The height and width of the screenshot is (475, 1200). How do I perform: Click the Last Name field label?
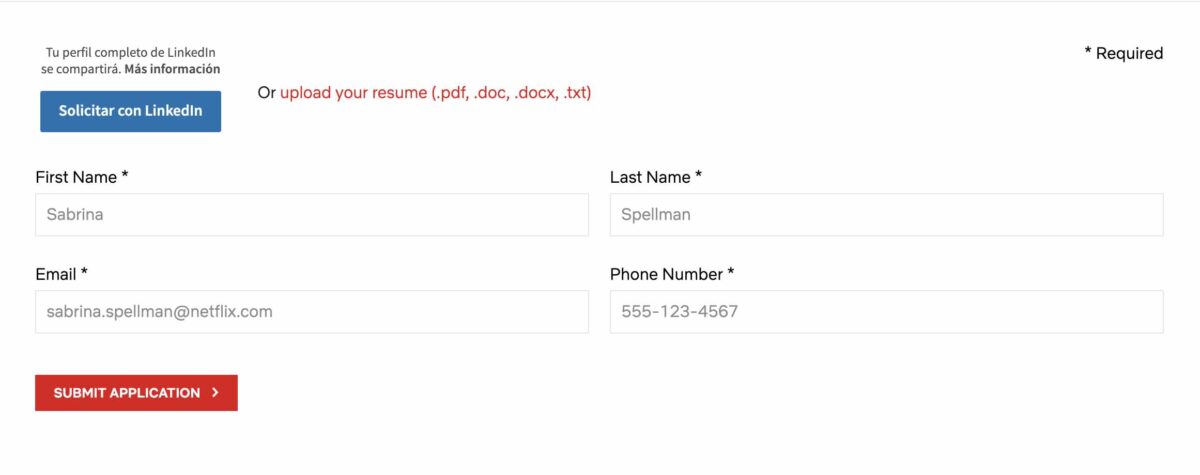650,177
